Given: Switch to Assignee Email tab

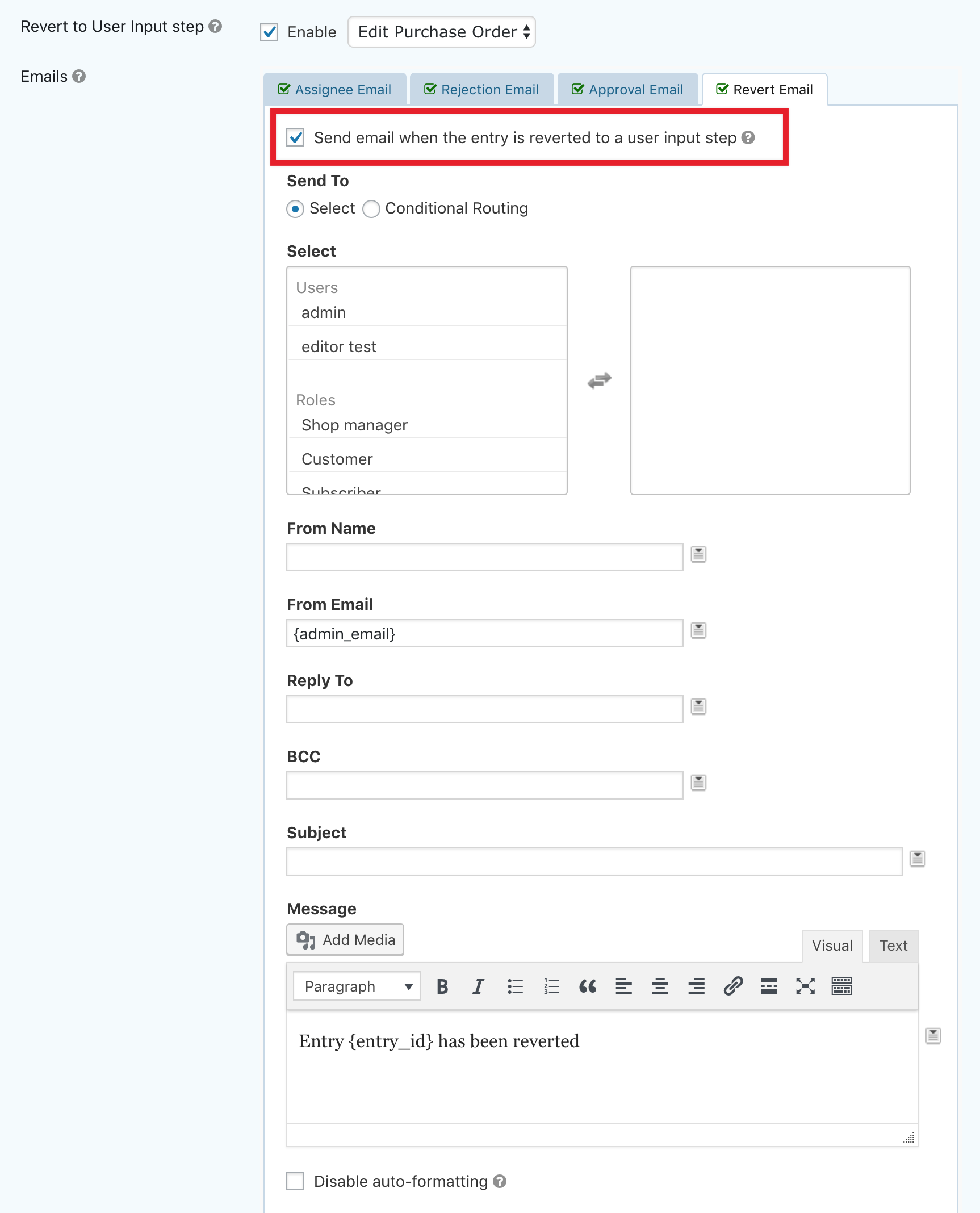Looking at the screenshot, I should [x=335, y=89].
